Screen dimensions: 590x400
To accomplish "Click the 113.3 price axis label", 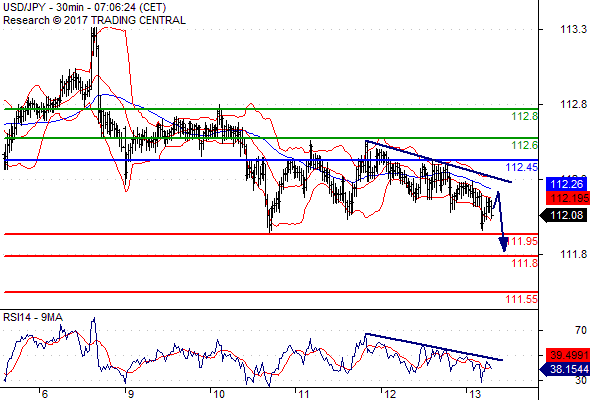I will point(573,29).
